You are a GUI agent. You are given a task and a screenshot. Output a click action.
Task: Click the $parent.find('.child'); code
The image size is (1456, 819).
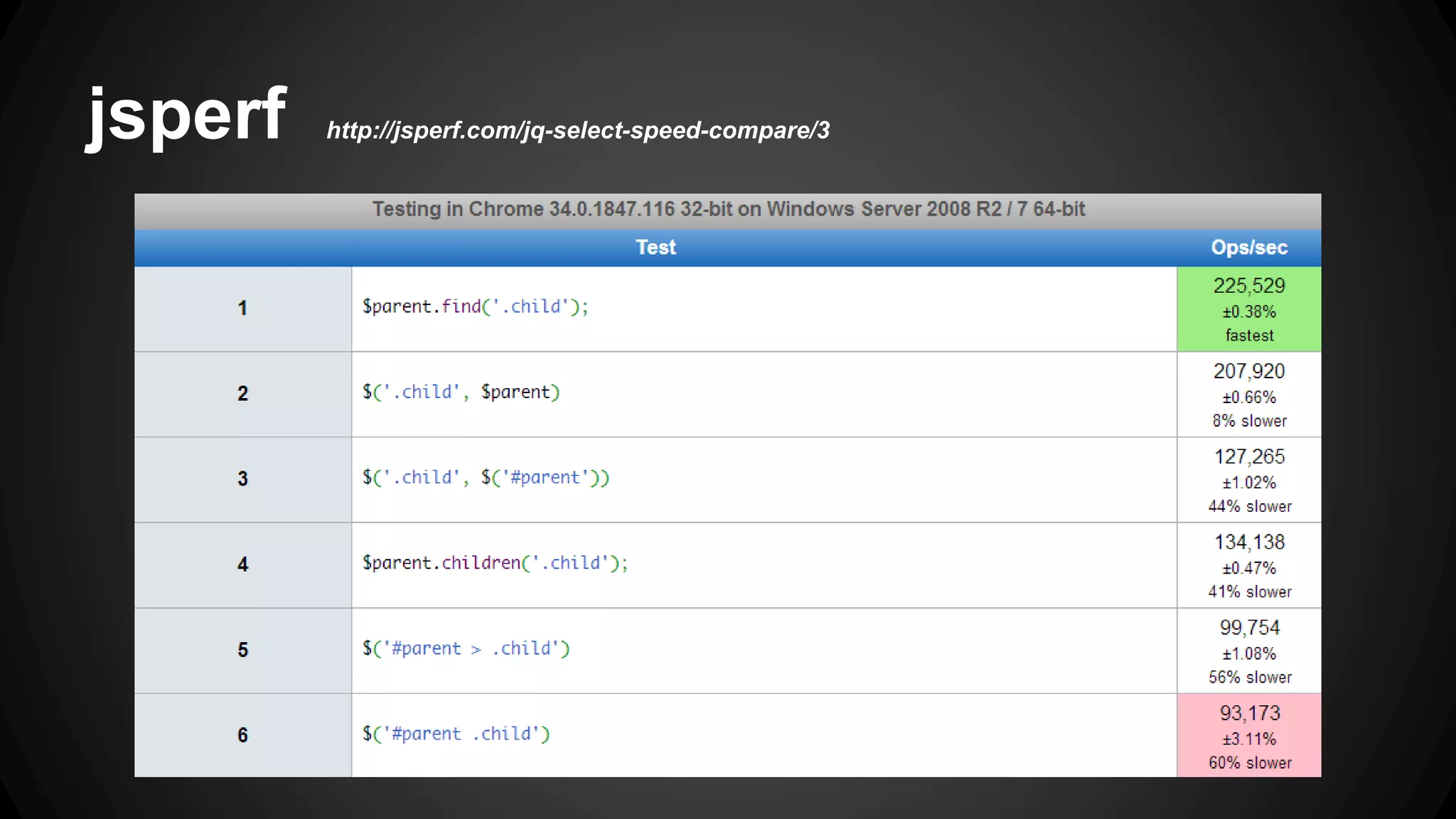[476, 306]
